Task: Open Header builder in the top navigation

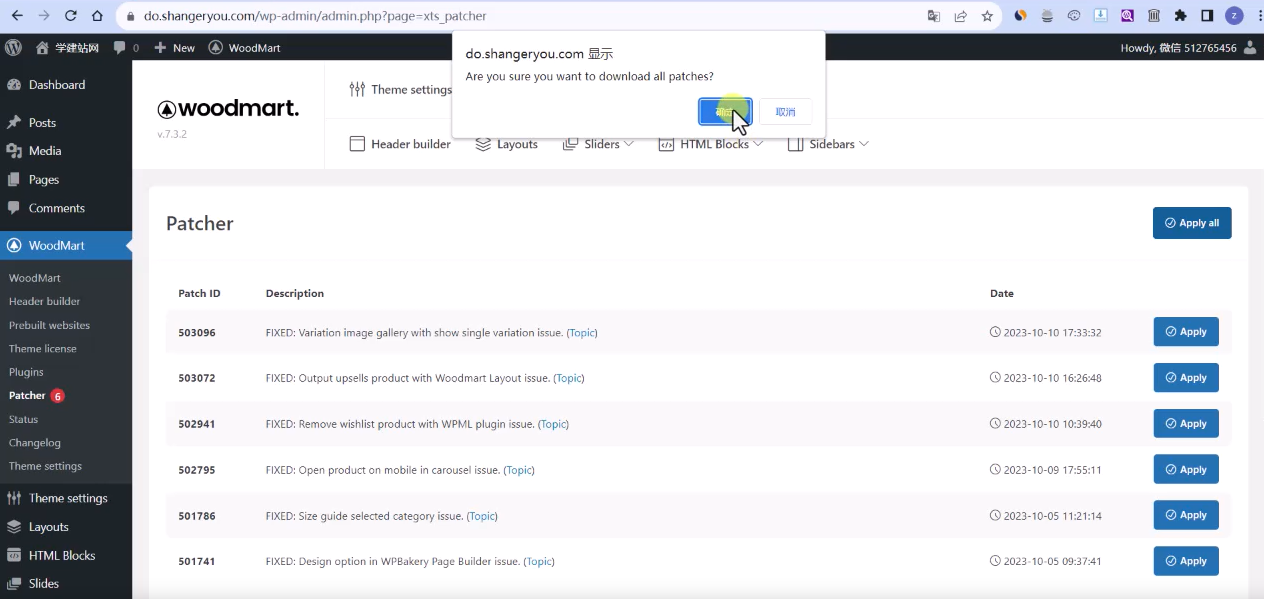Action: pyautogui.click(x=400, y=144)
